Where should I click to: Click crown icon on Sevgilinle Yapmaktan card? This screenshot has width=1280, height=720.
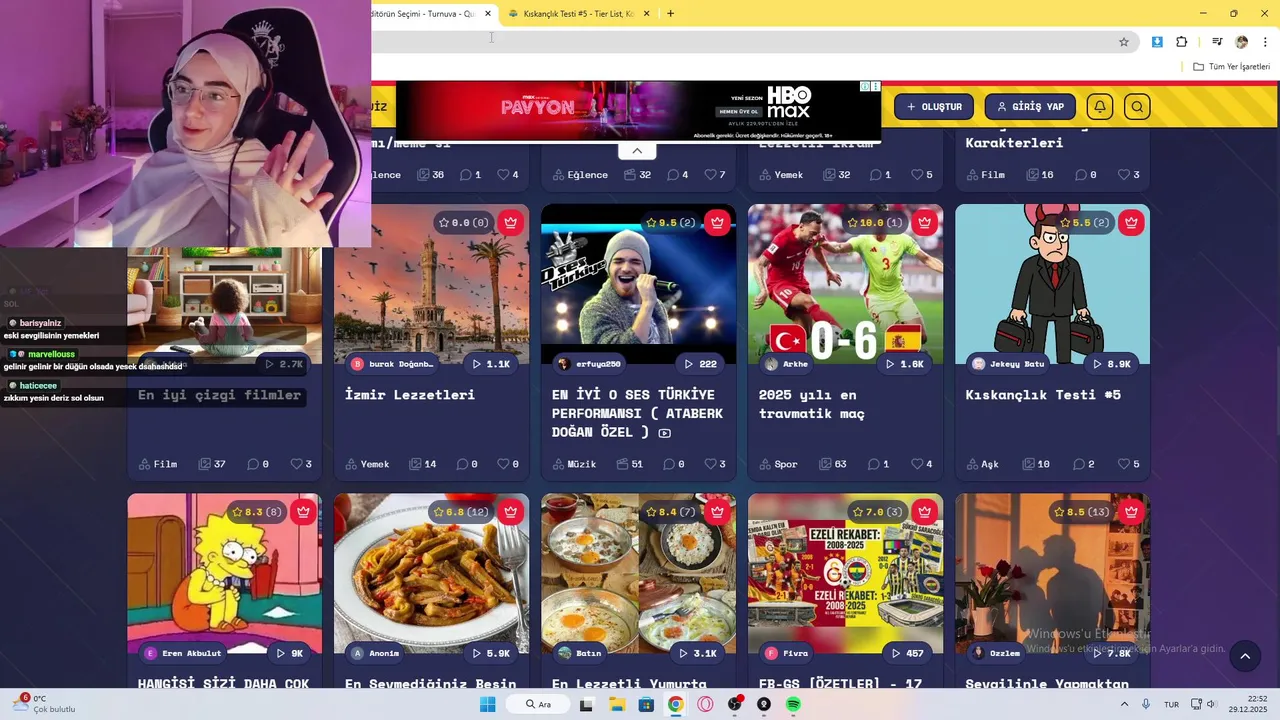tap(1131, 512)
